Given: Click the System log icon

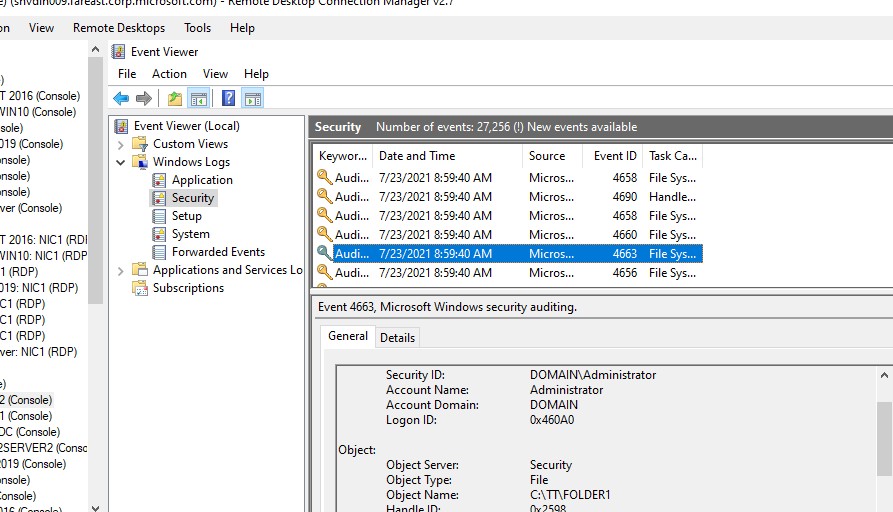Looking at the screenshot, I should coord(159,234).
